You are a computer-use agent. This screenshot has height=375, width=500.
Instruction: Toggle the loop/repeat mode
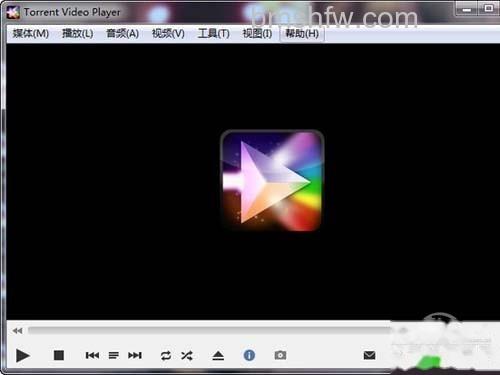(x=166, y=356)
